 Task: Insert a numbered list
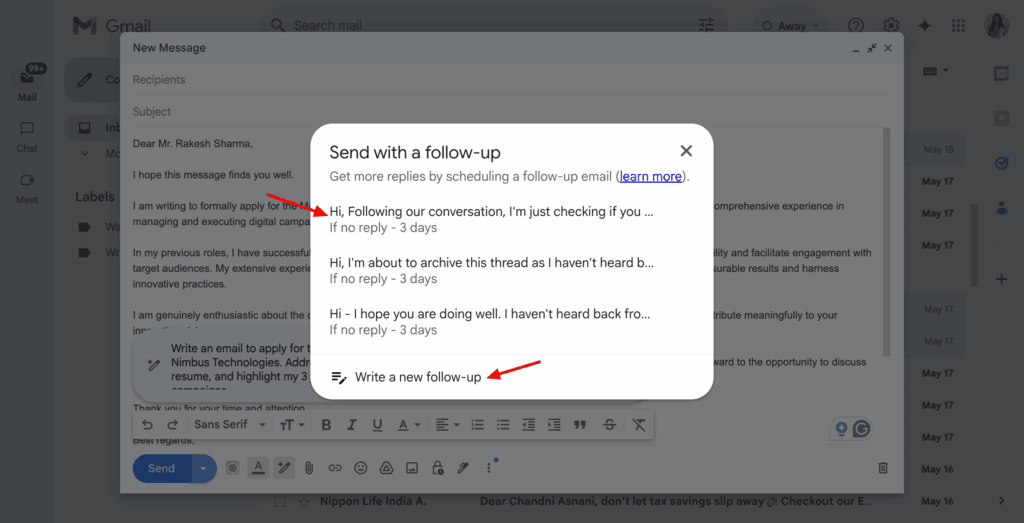coord(477,425)
